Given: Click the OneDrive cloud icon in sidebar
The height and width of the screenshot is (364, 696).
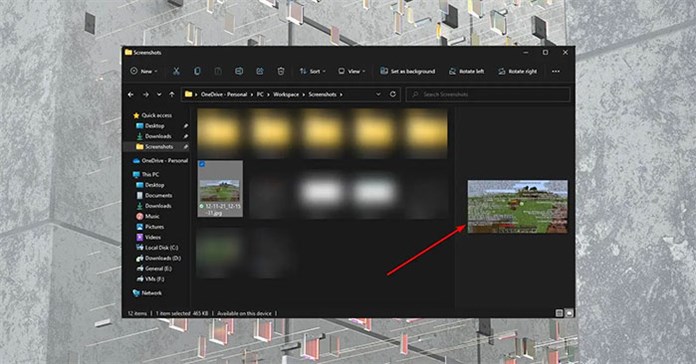Looking at the screenshot, I should tap(136, 161).
